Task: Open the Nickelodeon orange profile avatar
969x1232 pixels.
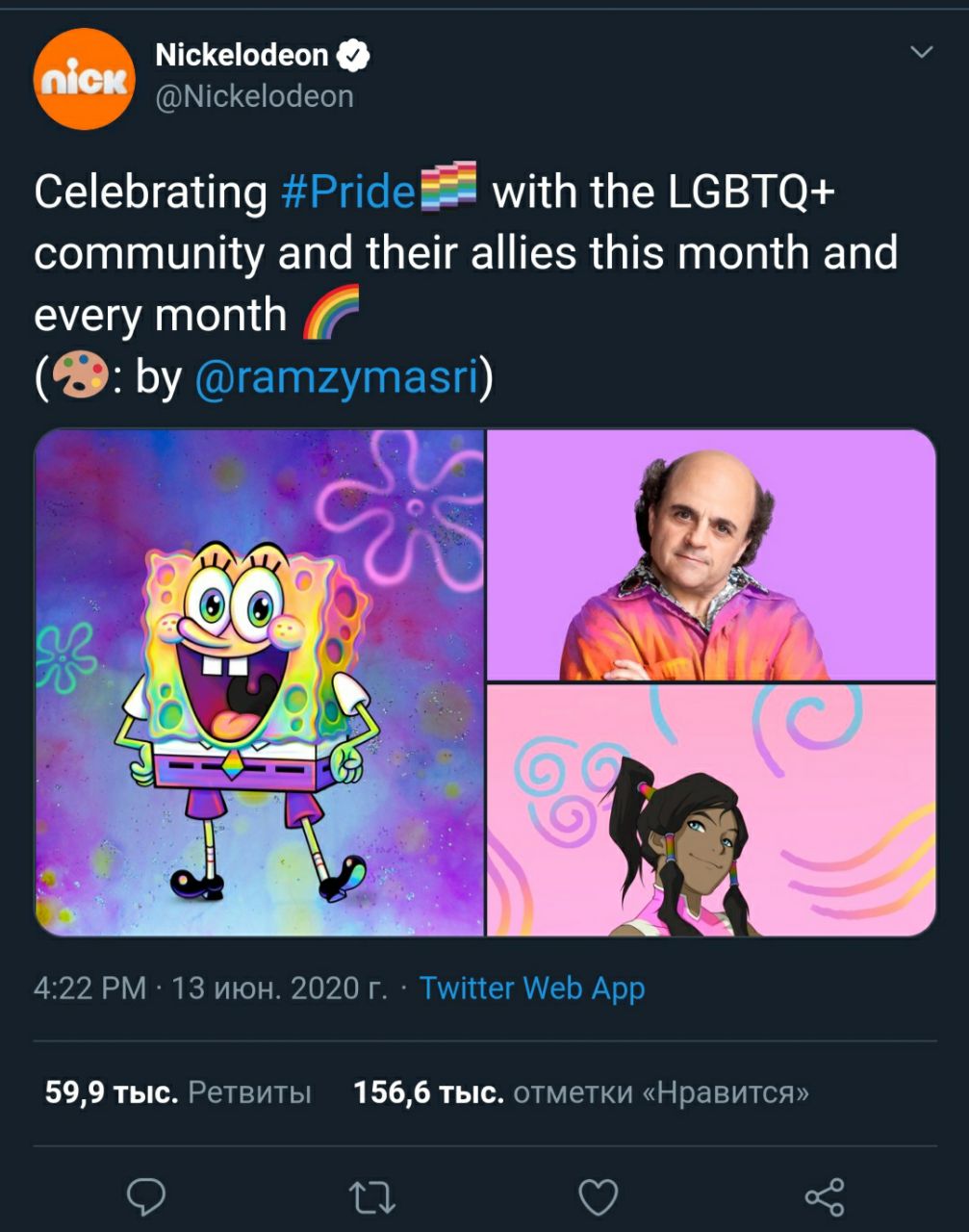Action: click(84, 79)
